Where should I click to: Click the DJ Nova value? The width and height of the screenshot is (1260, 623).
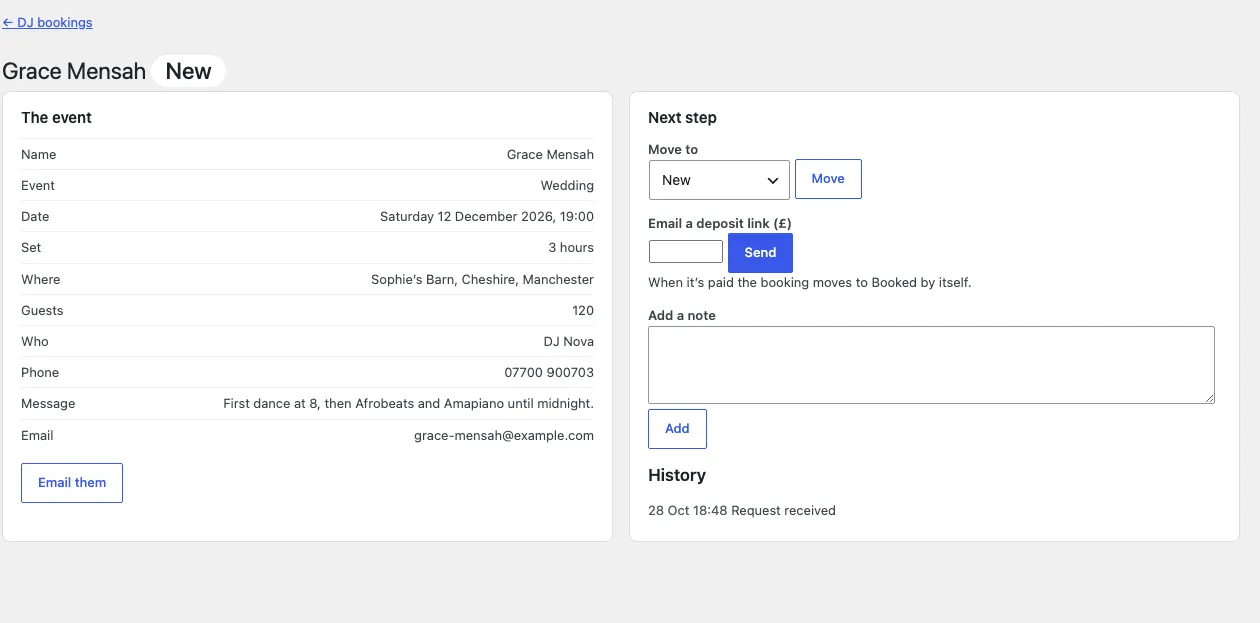coord(569,342)
